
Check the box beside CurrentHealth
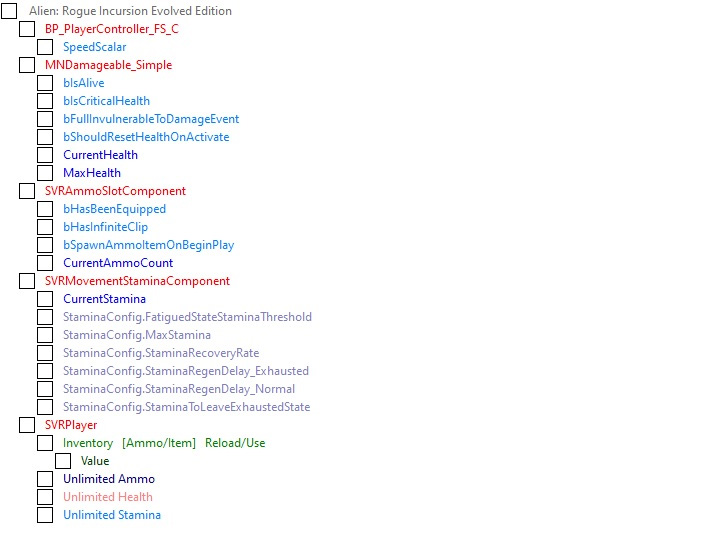coord(45,155)
